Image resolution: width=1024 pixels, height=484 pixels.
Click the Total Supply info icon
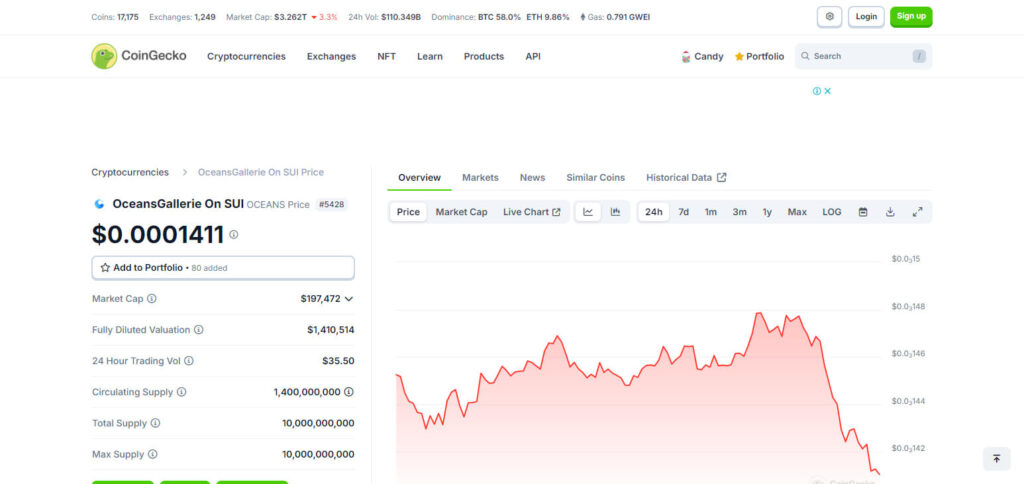(155, 423)
